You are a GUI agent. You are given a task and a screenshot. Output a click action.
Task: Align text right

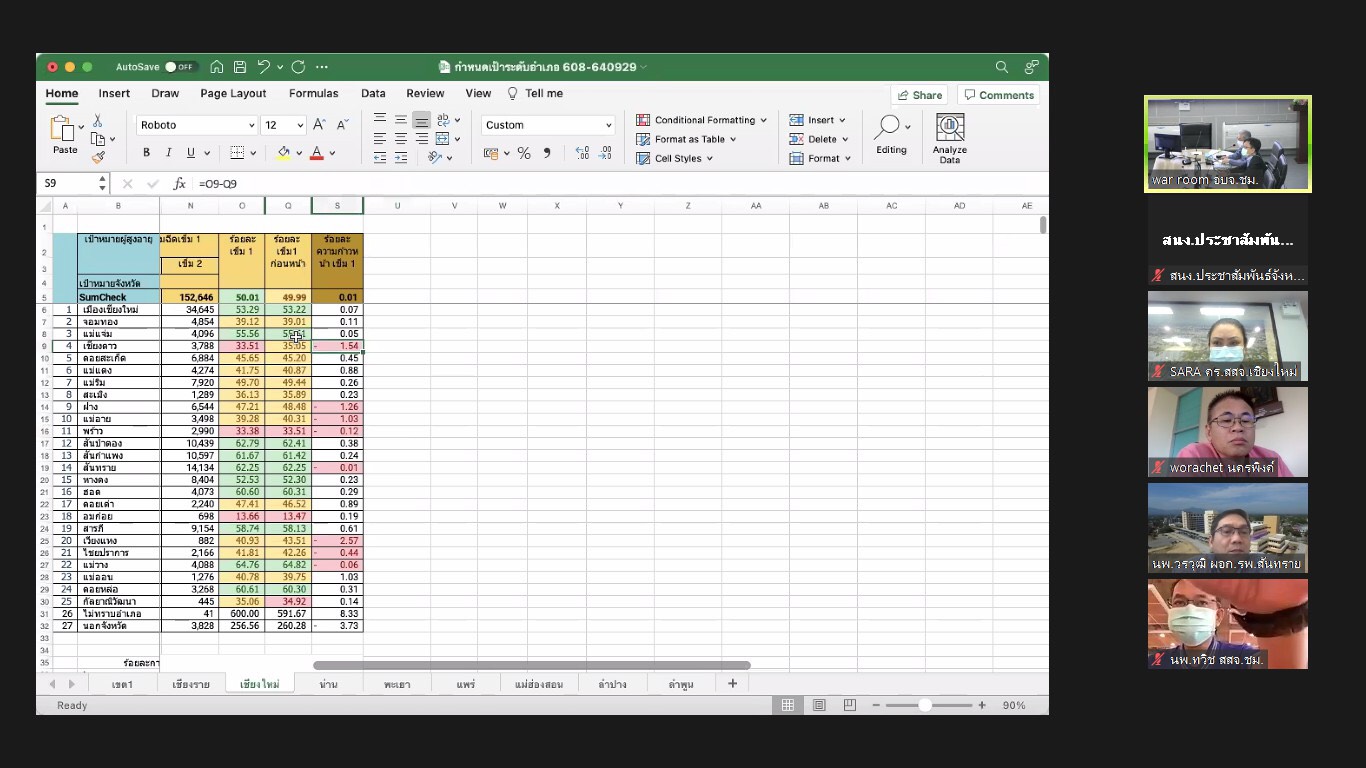tap(421, 139)
